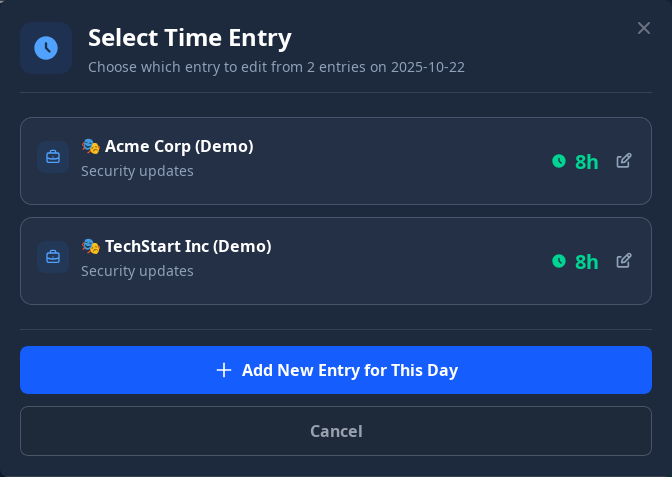Screen dimensions: 672x477
Task: Click the green clock icon in TechStart row
Action: (559, 261)
